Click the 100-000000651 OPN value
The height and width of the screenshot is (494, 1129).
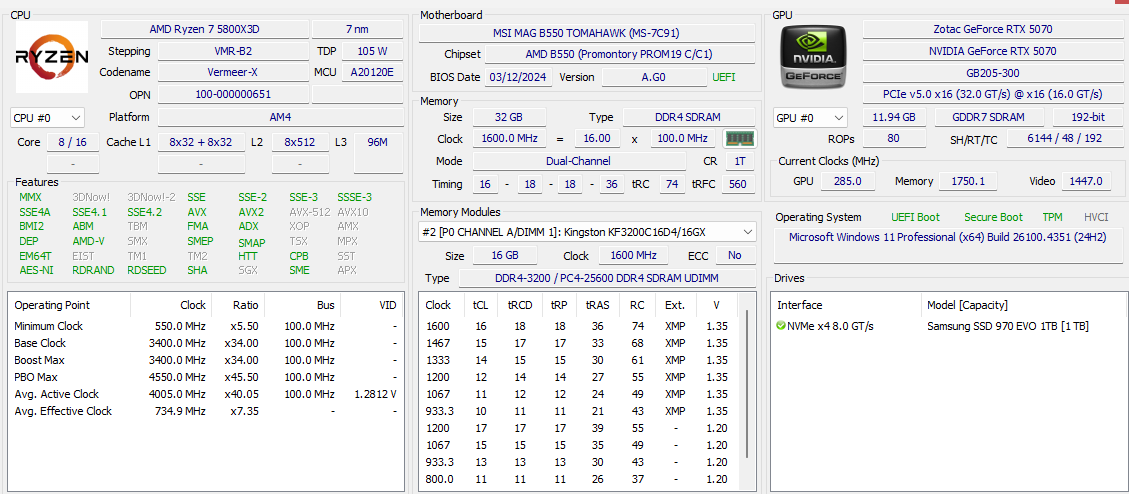[x=233, y=94]
